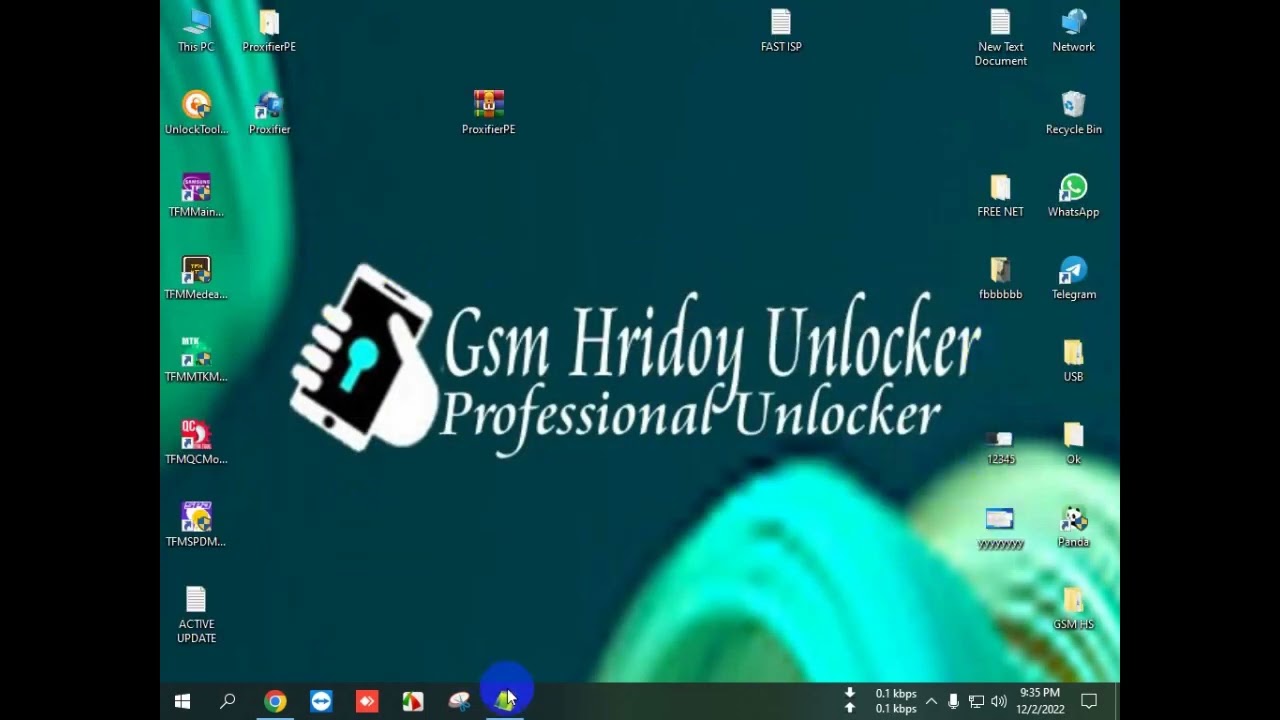
Task: Open the ProxifierPE folder icon
Action: click(x=269, y=30)
